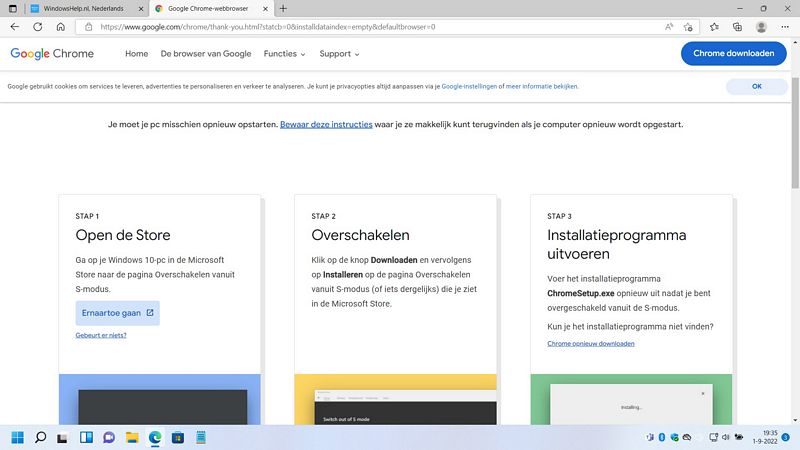The height and width of the screenshot is (450, 800).
Task: Open the Windows Start menu
Action: (17, 438)
